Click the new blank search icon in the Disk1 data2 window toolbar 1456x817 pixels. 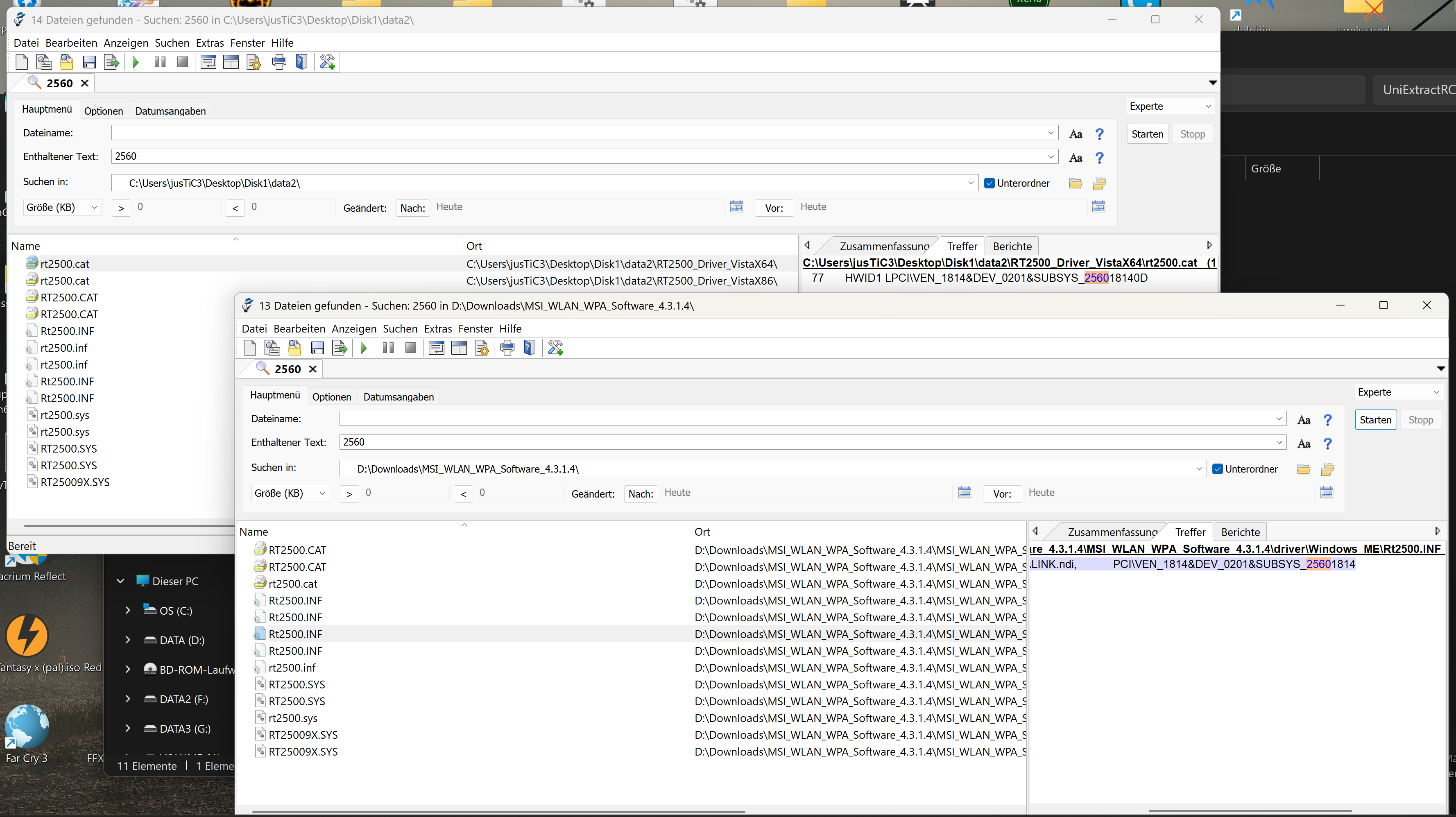[x=21, y=62]
